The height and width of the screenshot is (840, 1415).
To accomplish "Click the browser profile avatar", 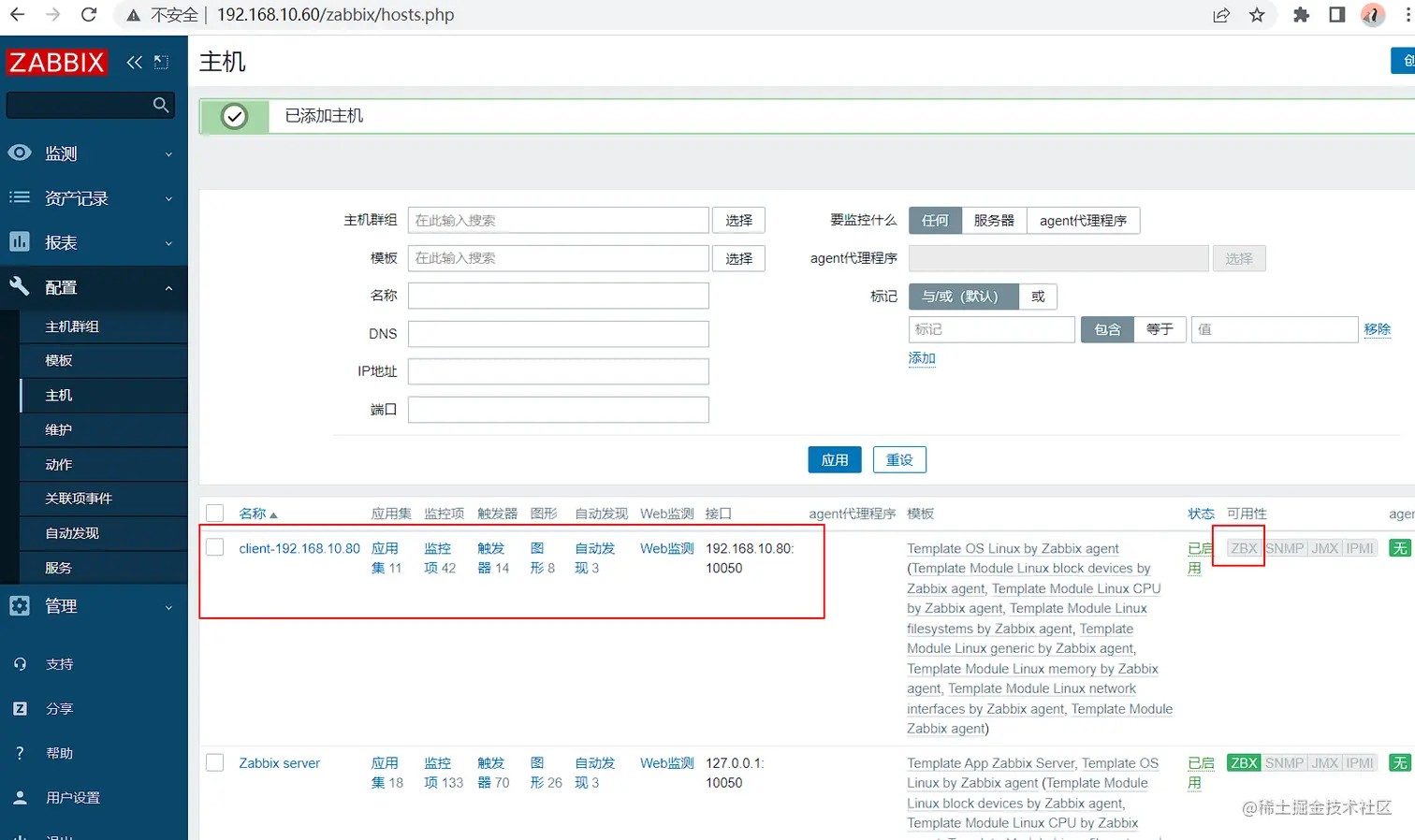I will click(x=1373, y=15).
